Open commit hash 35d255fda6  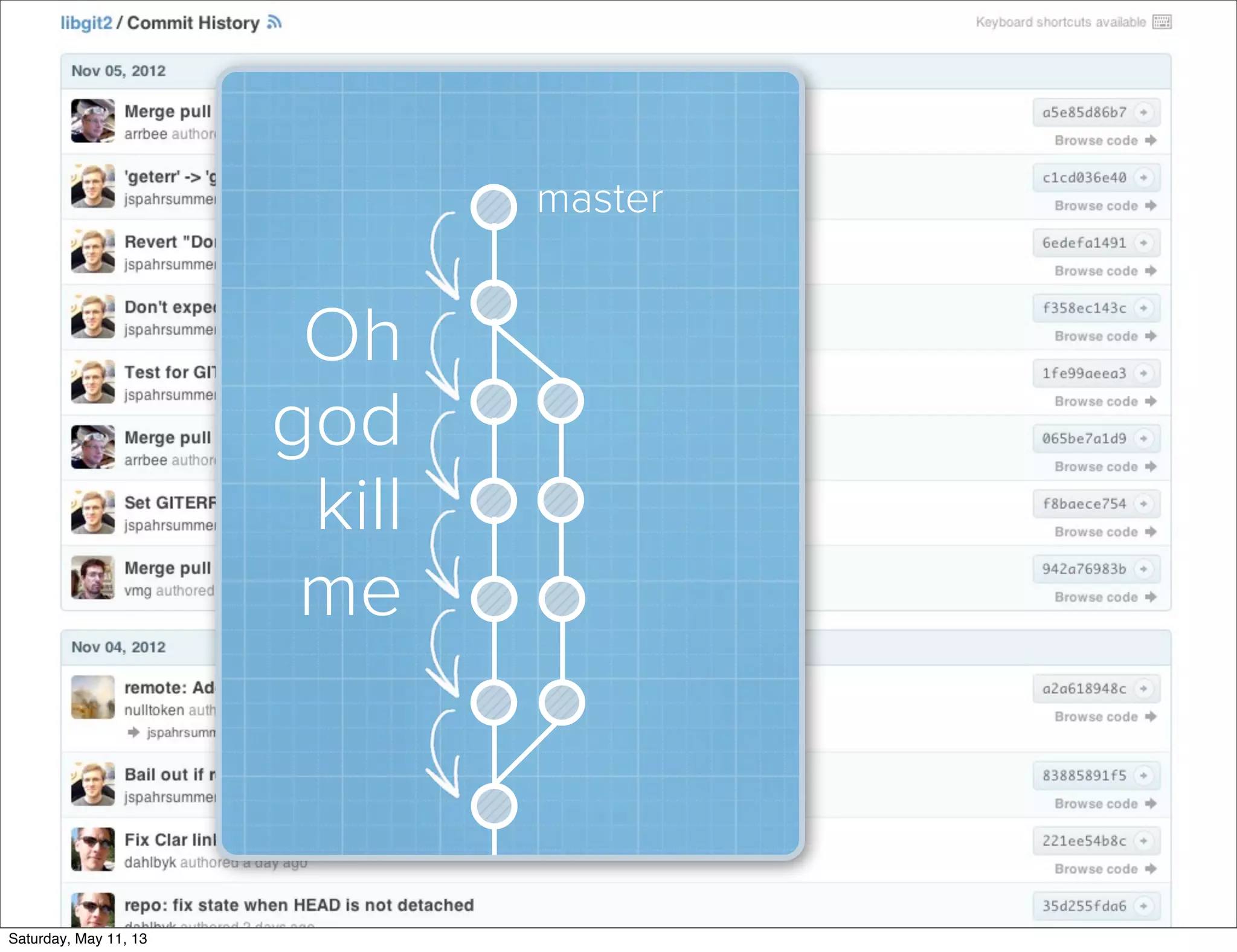click(x=1084, y=906)
